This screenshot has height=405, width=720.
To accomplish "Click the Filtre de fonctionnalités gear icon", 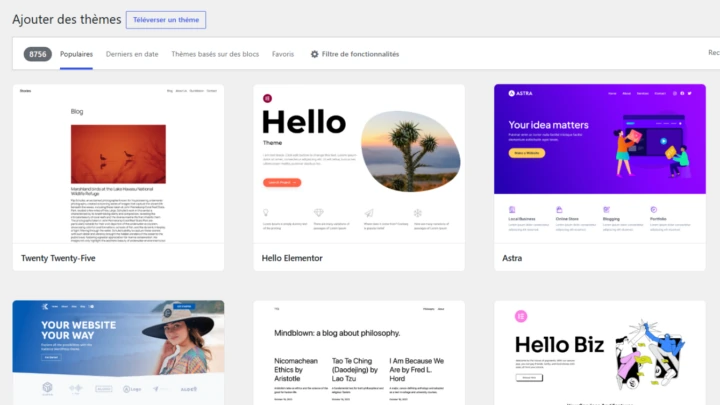I will coord(315,54).
